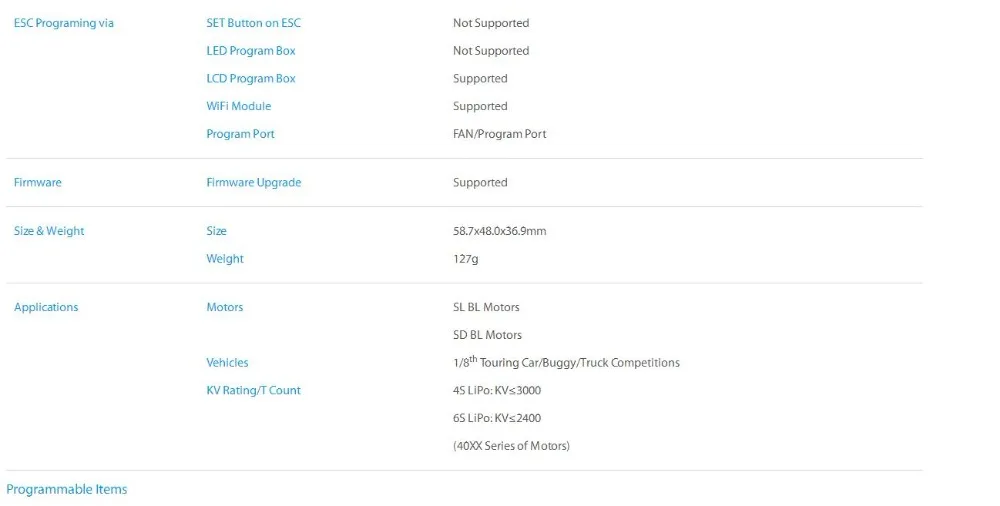Click the KV Rating/T Count label
The height and width of the screenshot is (506, 1000).
coord(253,391)
